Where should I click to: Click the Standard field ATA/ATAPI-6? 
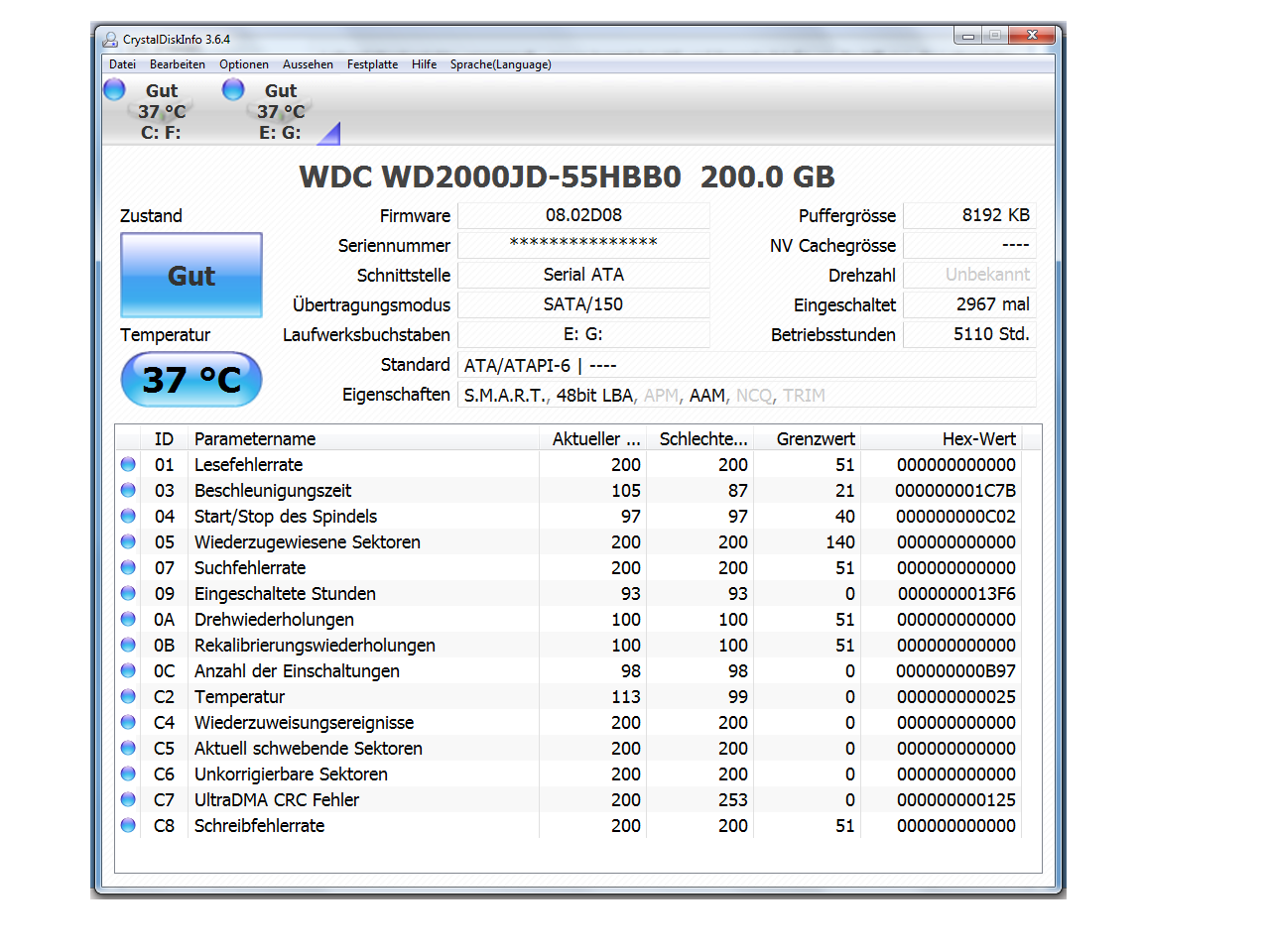(747, 365)
